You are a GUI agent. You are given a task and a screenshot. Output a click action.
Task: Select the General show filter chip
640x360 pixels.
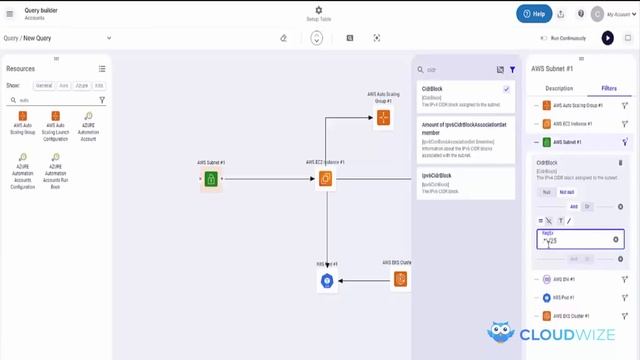click(44, 85)
